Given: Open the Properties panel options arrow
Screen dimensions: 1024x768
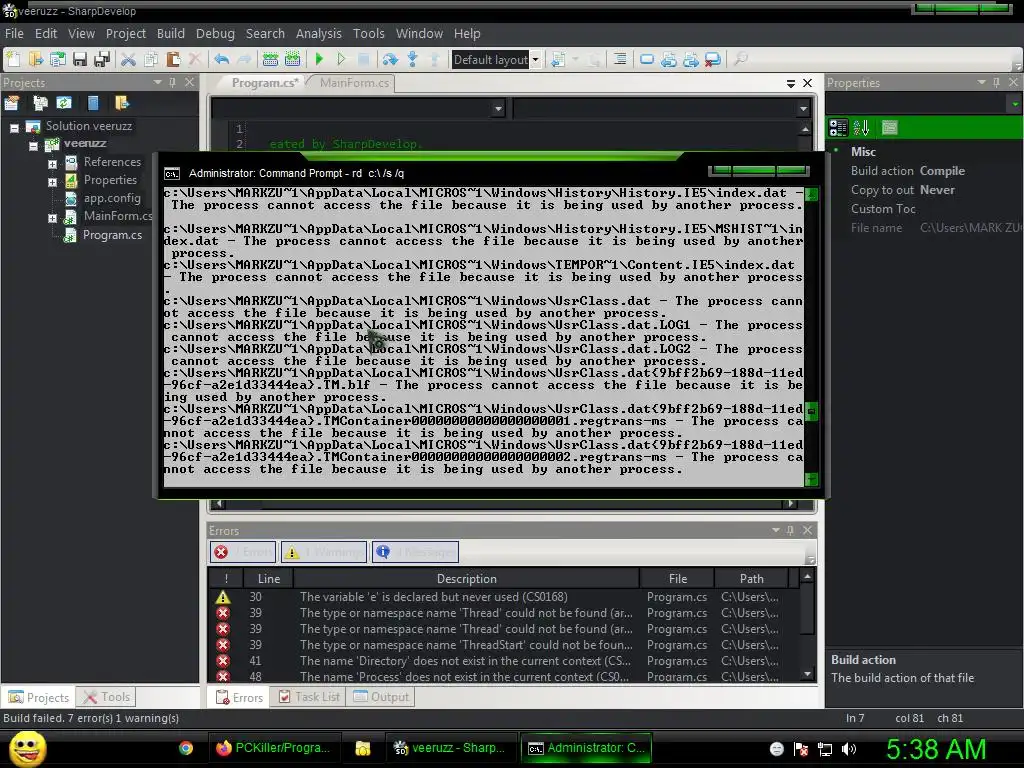Looking at the screenshot, I should 981,82.
